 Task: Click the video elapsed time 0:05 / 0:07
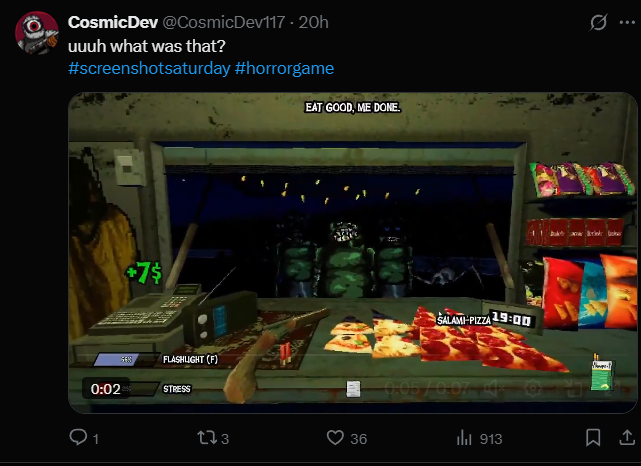pos(427,388)
